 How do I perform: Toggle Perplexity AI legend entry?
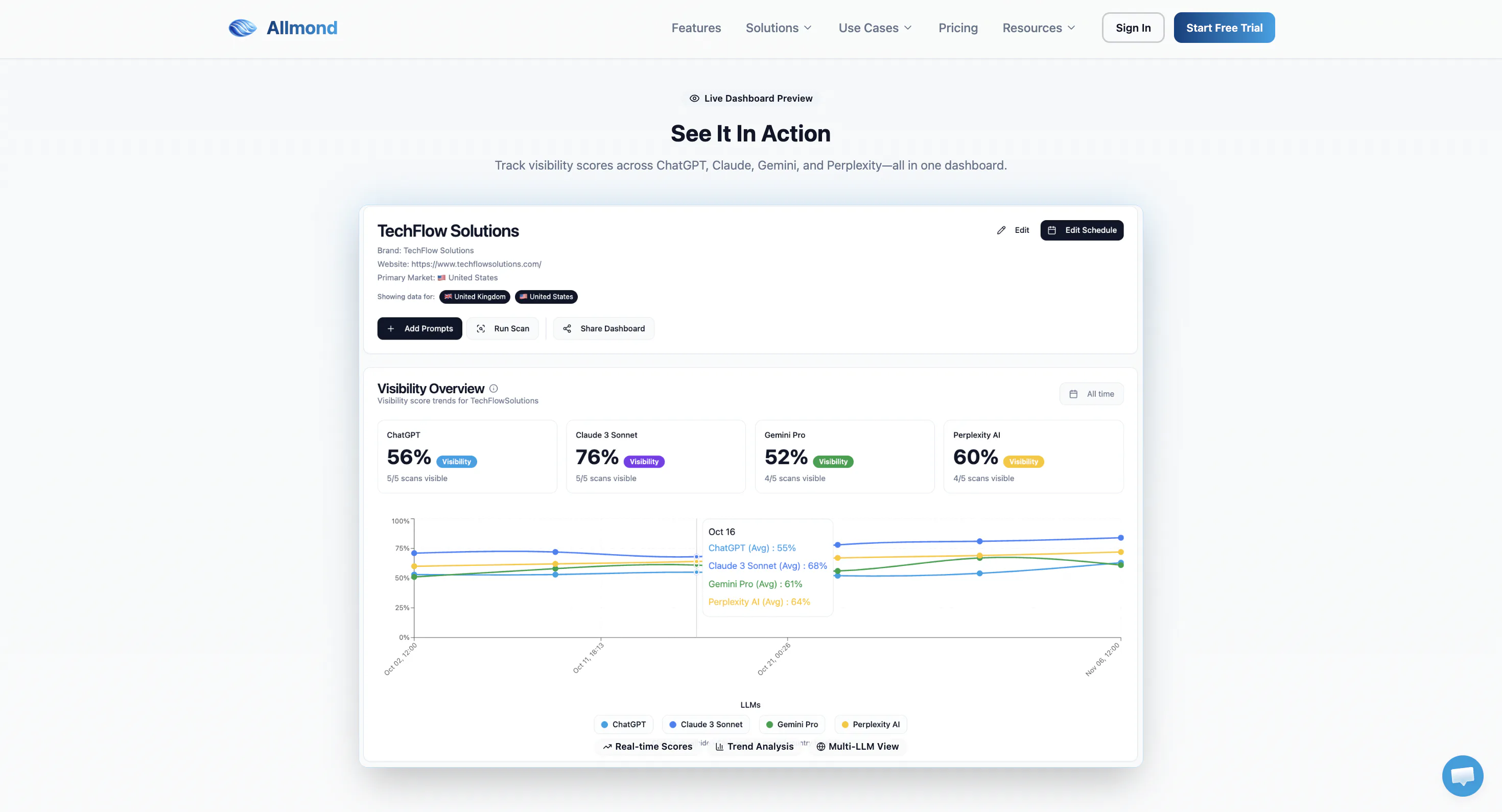click(871, 725)
